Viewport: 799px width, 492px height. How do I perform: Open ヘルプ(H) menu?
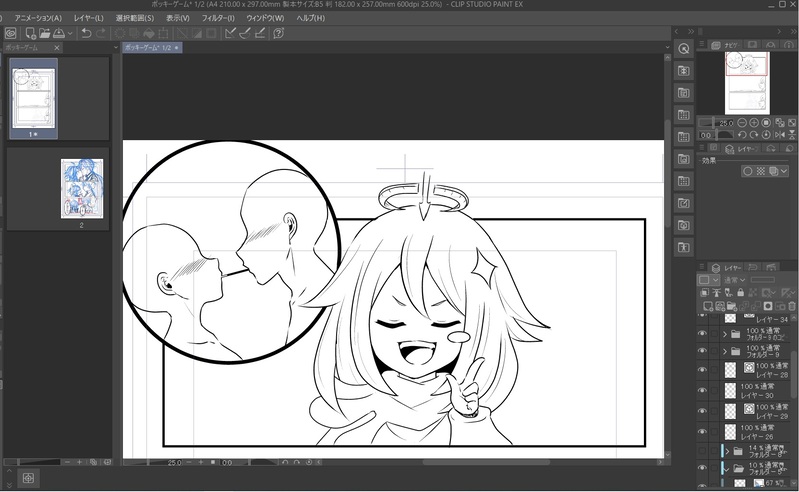(310, 18)
